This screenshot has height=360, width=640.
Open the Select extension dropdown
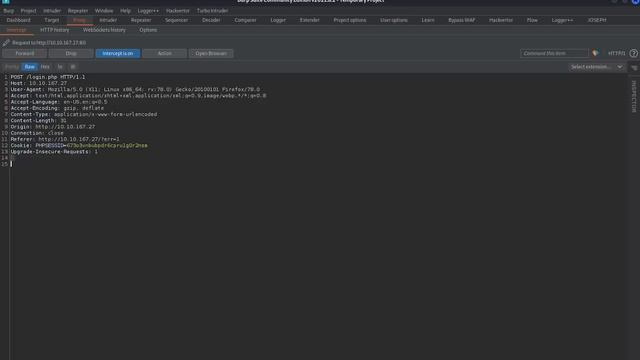click(x=596, y=67)
